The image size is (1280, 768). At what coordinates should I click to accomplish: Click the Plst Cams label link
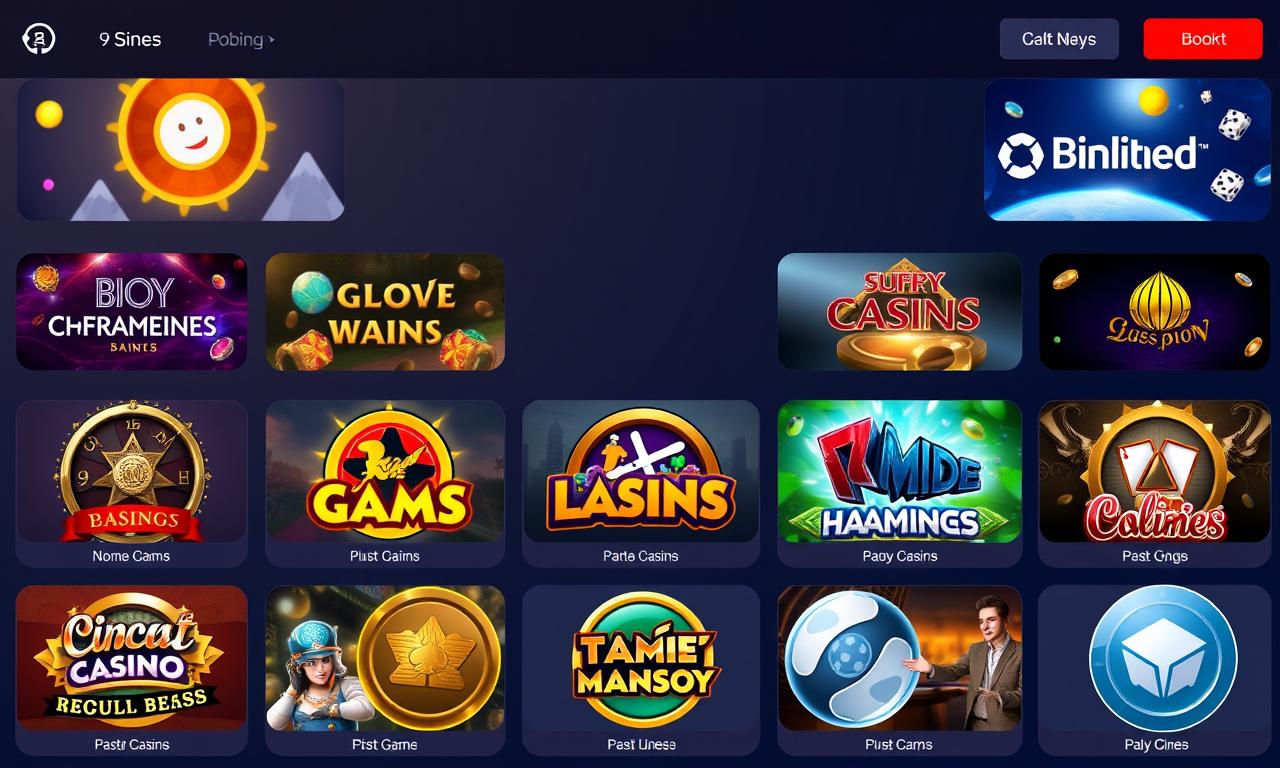click(x=899, y=744)
